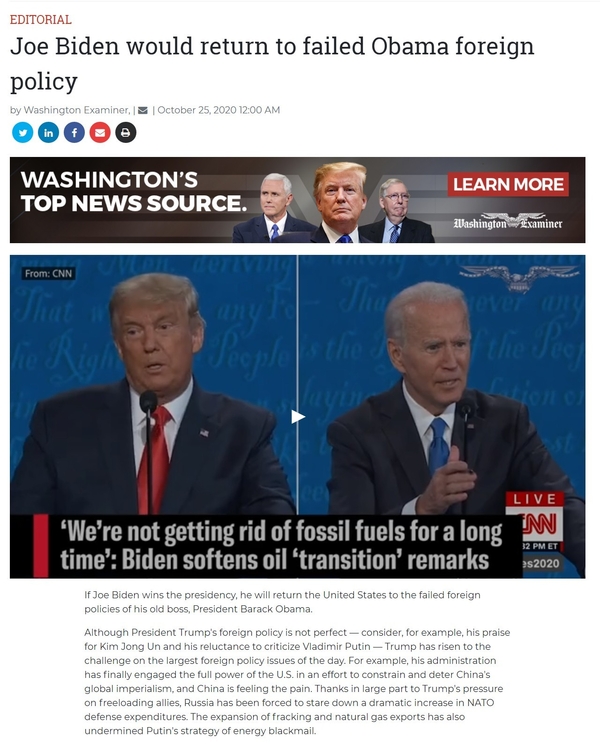Viewport: 600px width, 744px height.
Task: Print the article using printer icon
Action: pos(125,132)
